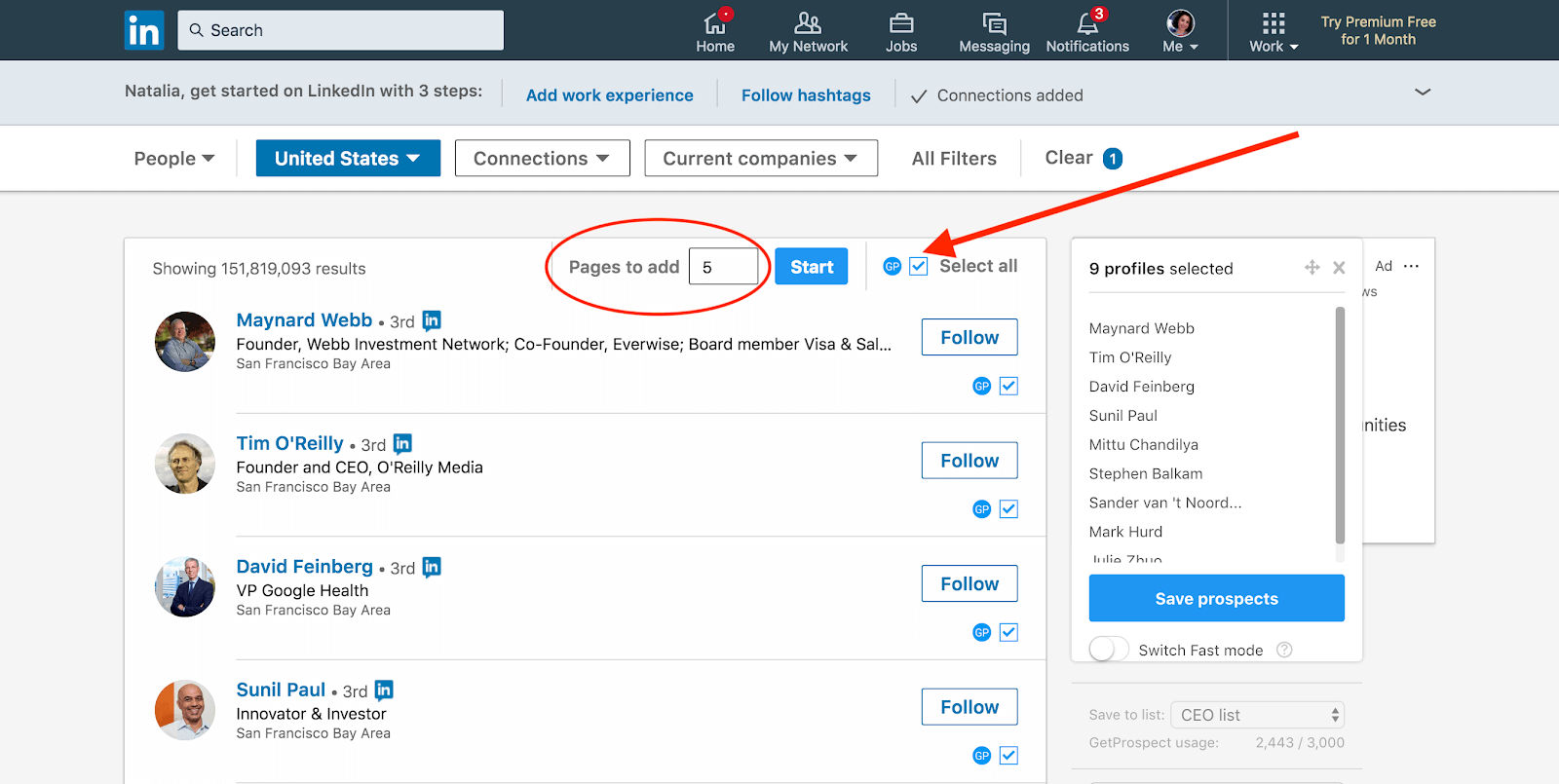Click the move handle icon on profiles panel
Viewport: 1559px width, 784px height.
click(x=1312, y=267)
